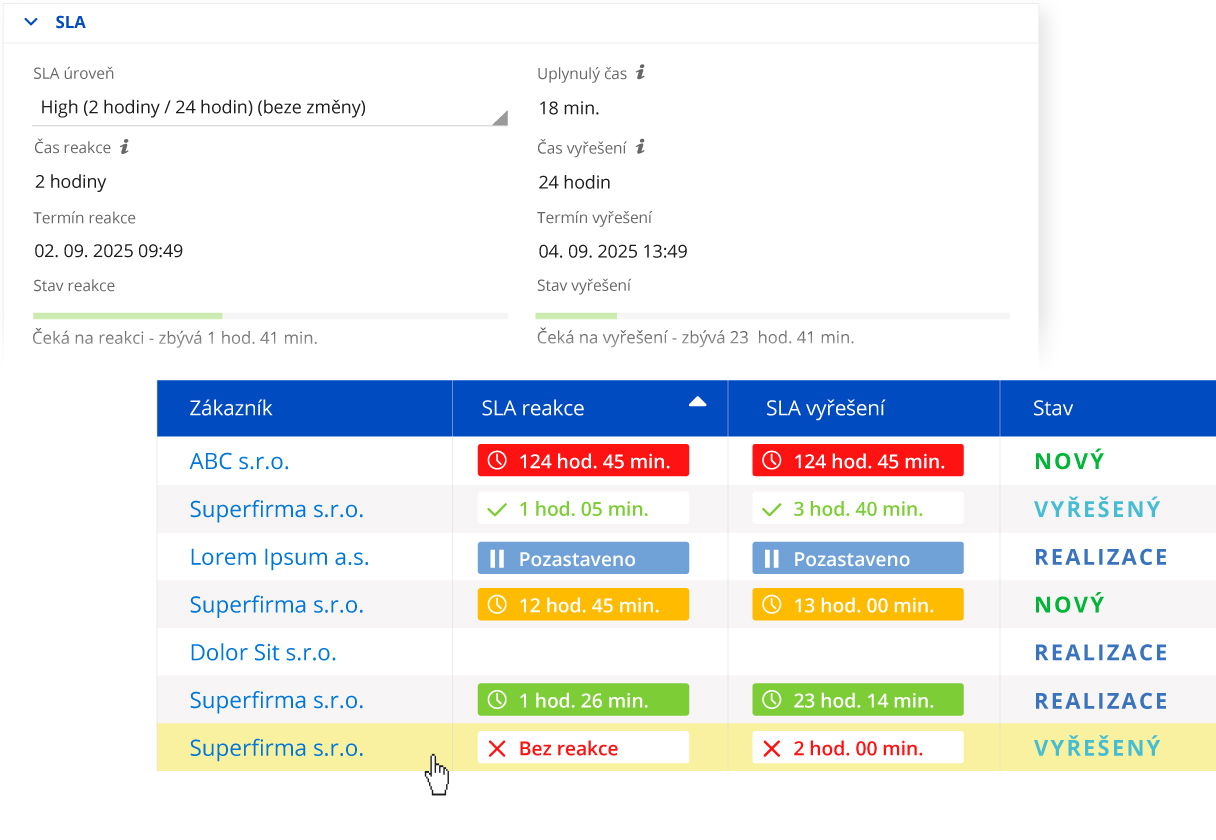The width and height of the screenshot is (1216, 840).
Task: Open customer link Lorem Ipsum a.s.
Action: tap(279, 558)
